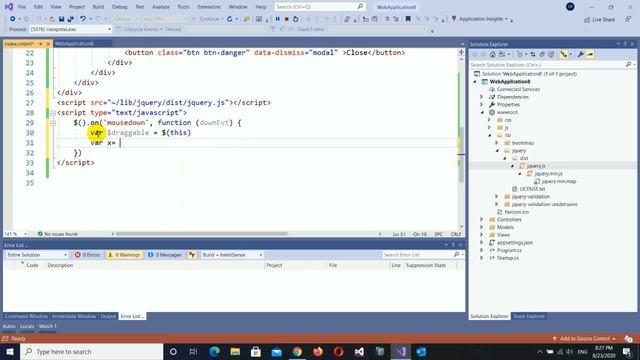Click the Windows Start button
This screenshot has height=360, width=640.
(x=10, y=351)
